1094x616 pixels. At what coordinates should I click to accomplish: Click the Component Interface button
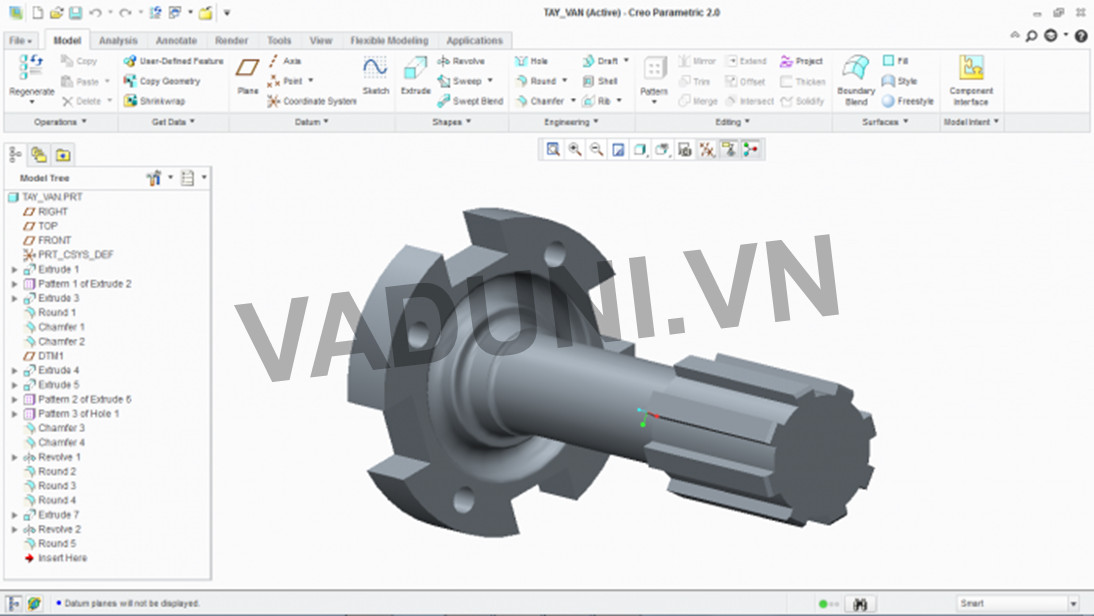(x=971, y=81)
